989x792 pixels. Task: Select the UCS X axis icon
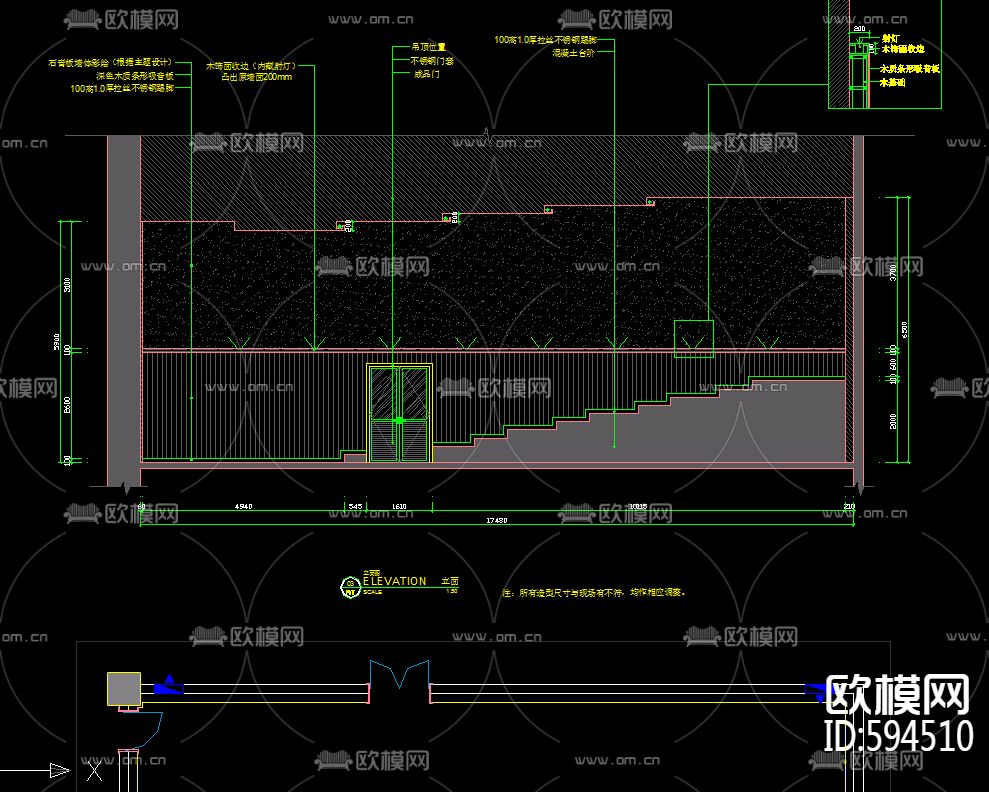coord(95,771)
